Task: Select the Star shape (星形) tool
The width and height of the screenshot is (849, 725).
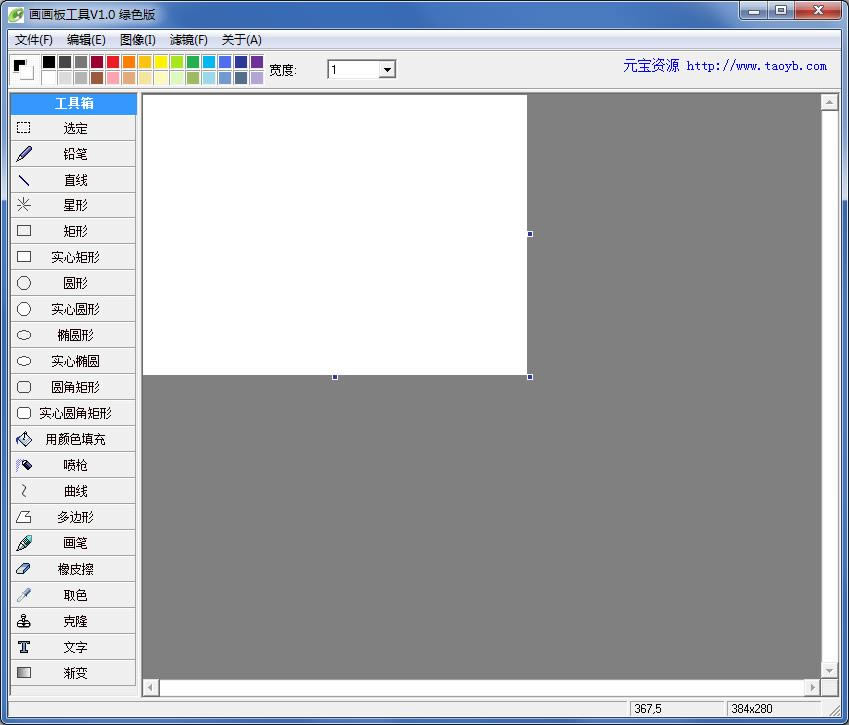Action: pyautogui.click(x=74, y=205)
